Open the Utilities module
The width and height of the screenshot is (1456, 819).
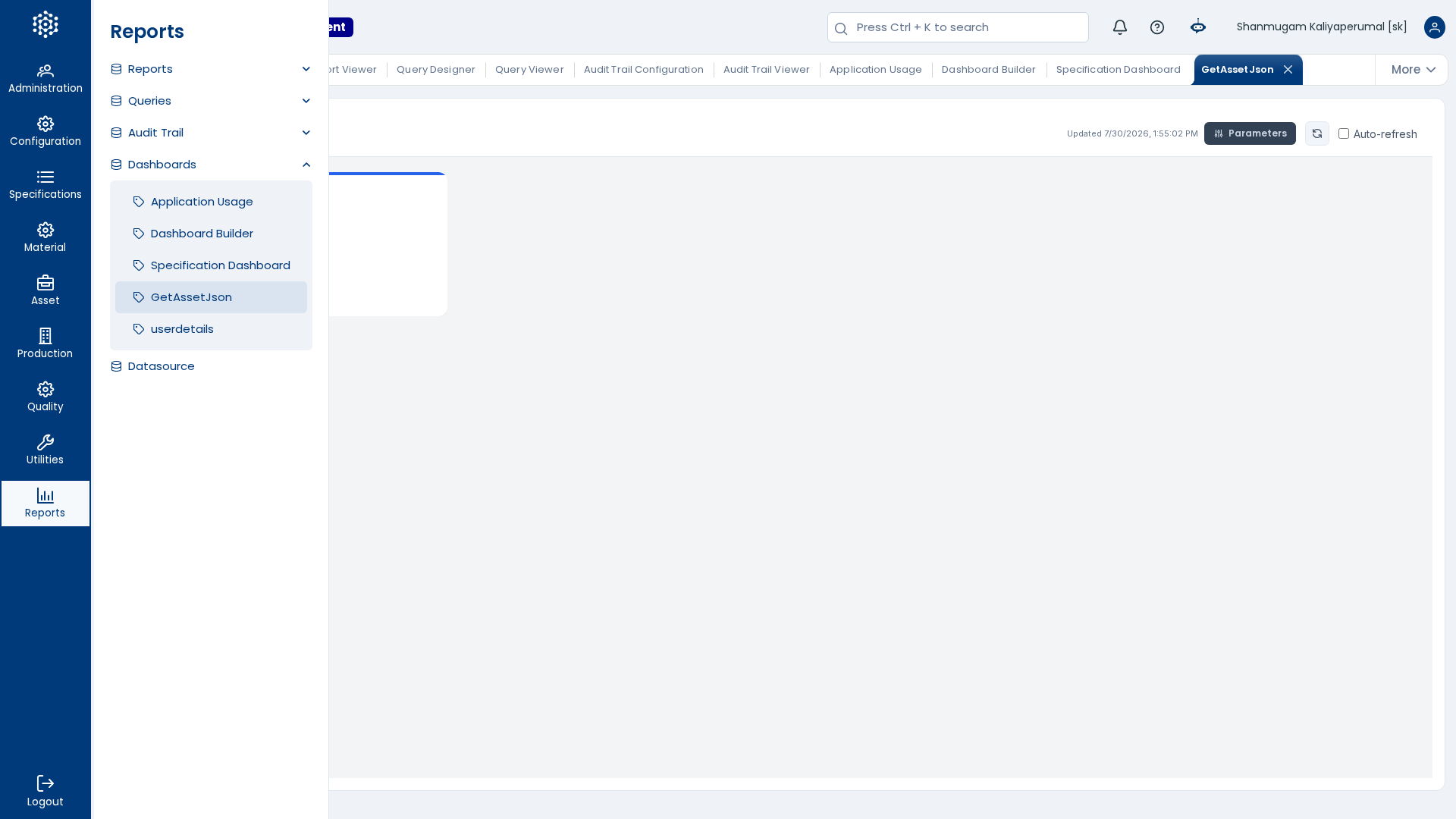(x=45, y=450)
